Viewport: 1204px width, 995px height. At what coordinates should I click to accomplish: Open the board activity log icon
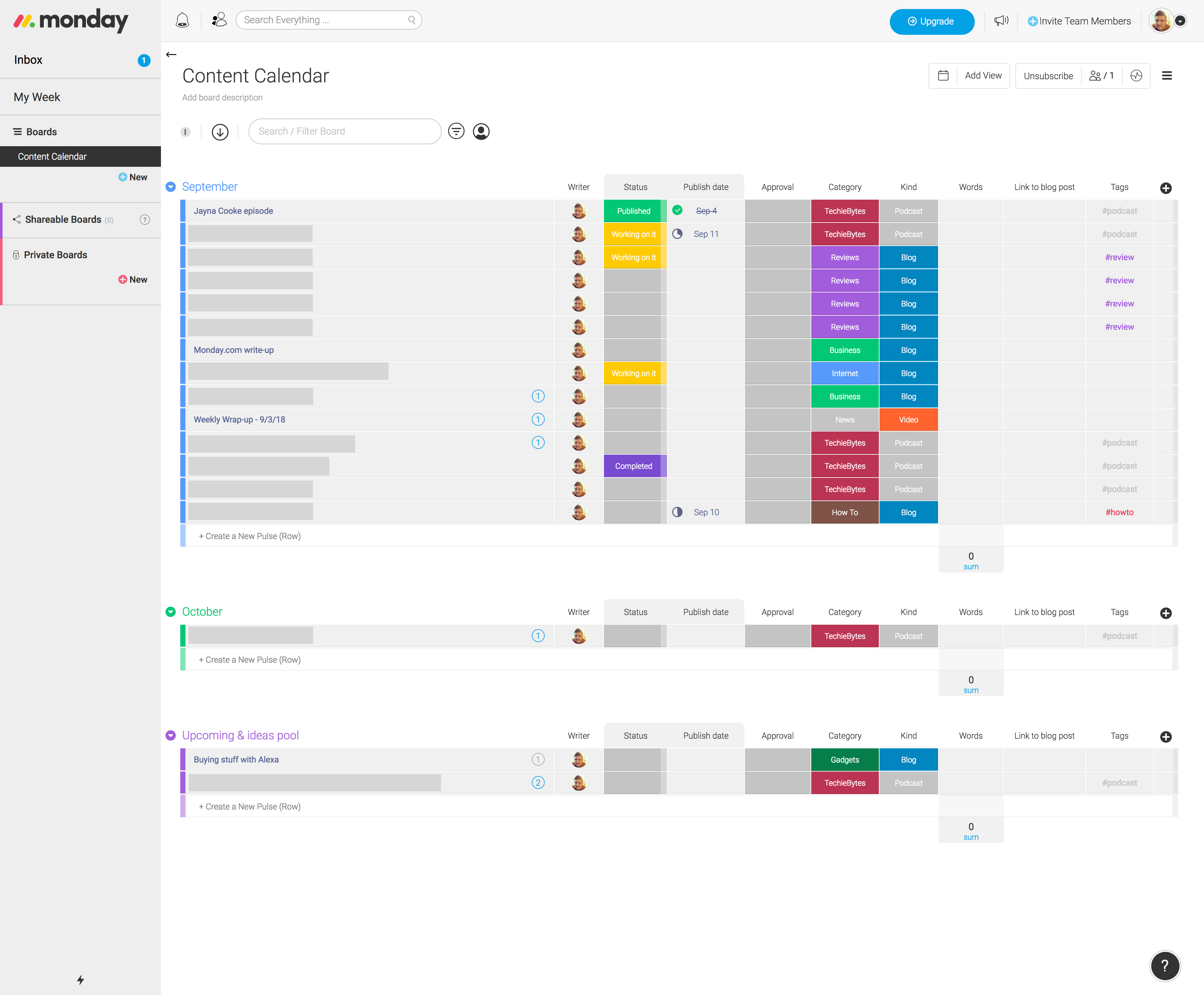click(1136, 76)
